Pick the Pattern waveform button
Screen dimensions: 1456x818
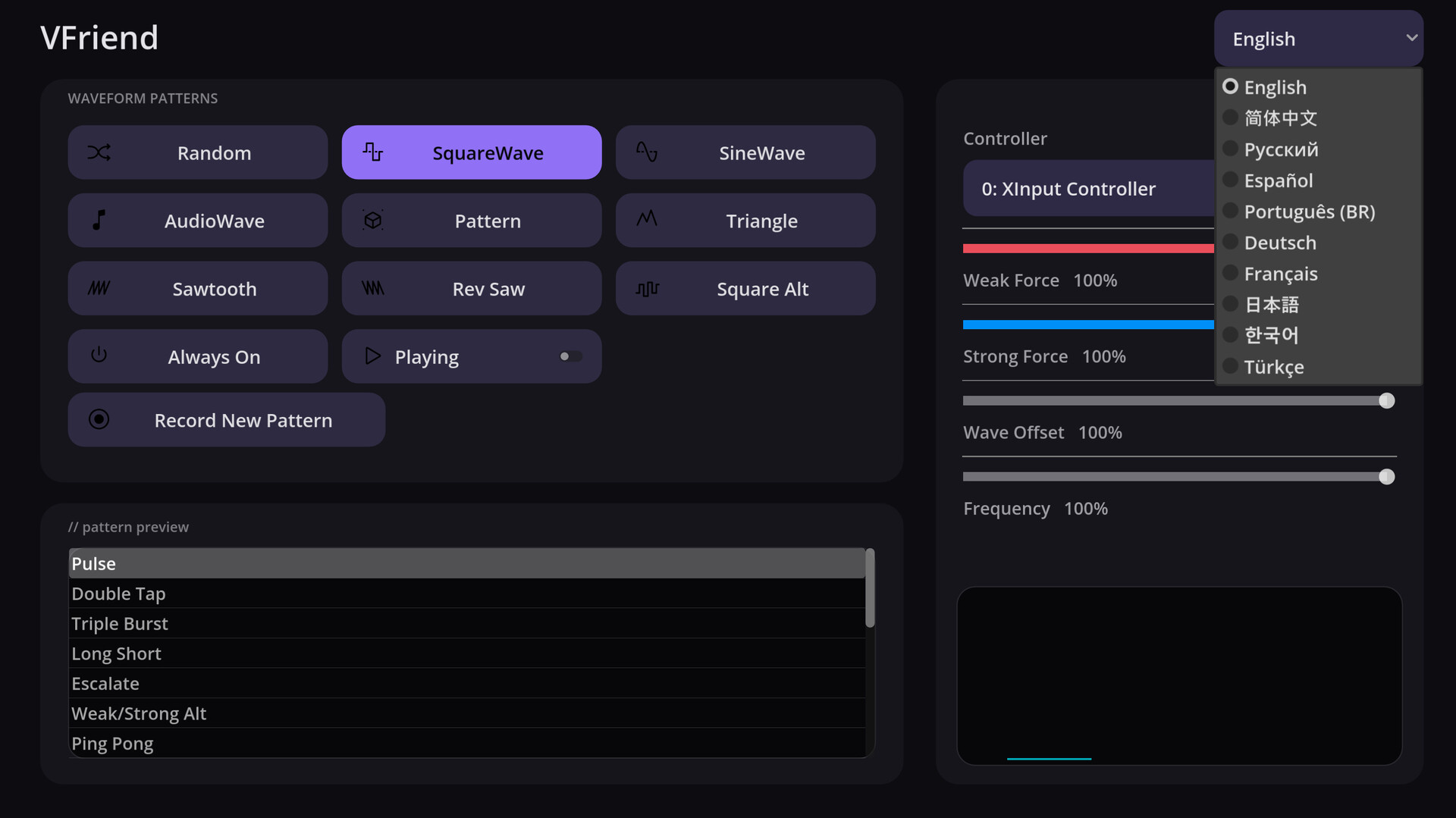pyautogui.click(x=472, y=221)
